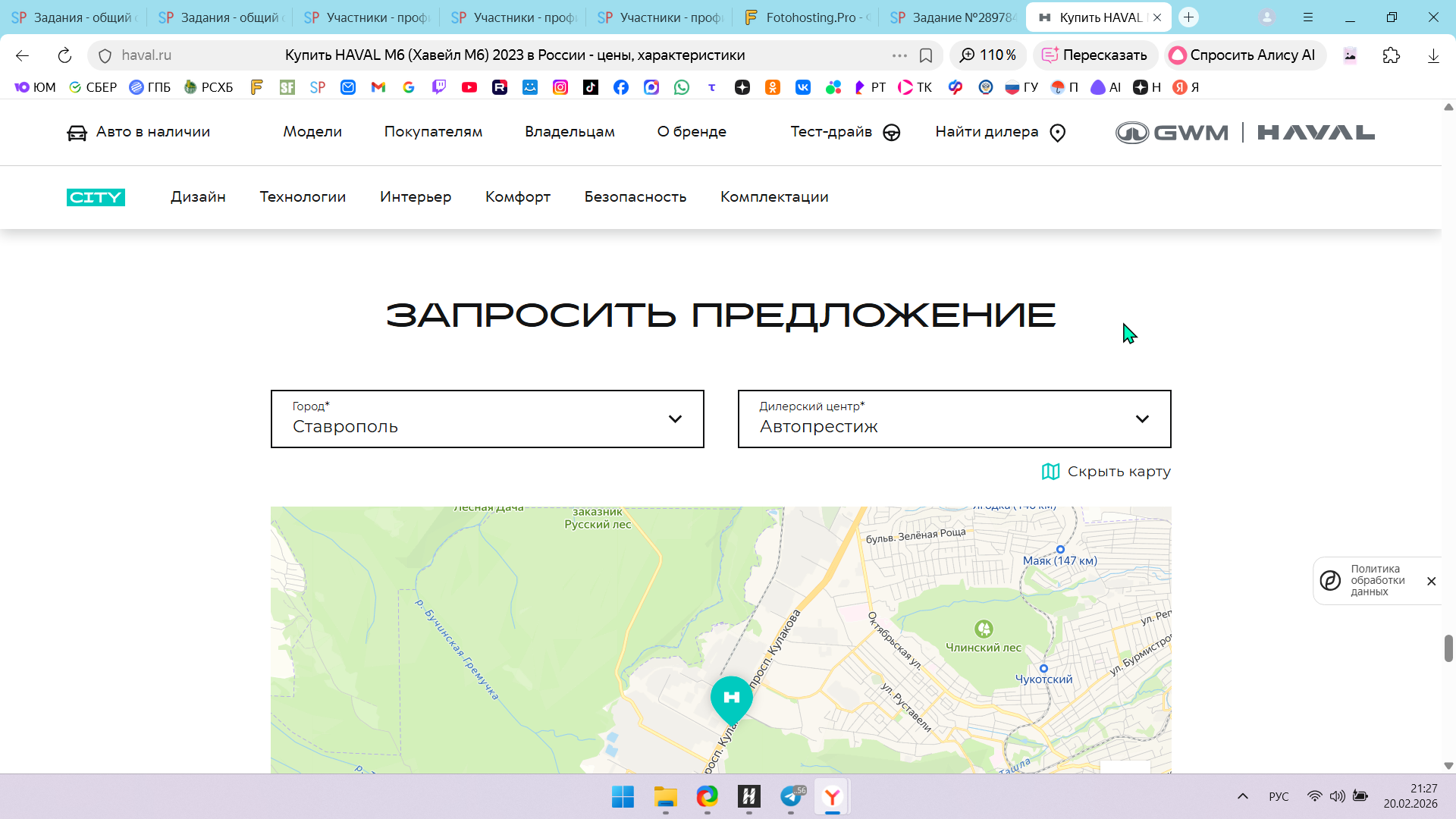Click the bookmark icon in address bar

(x=926, y=55)
